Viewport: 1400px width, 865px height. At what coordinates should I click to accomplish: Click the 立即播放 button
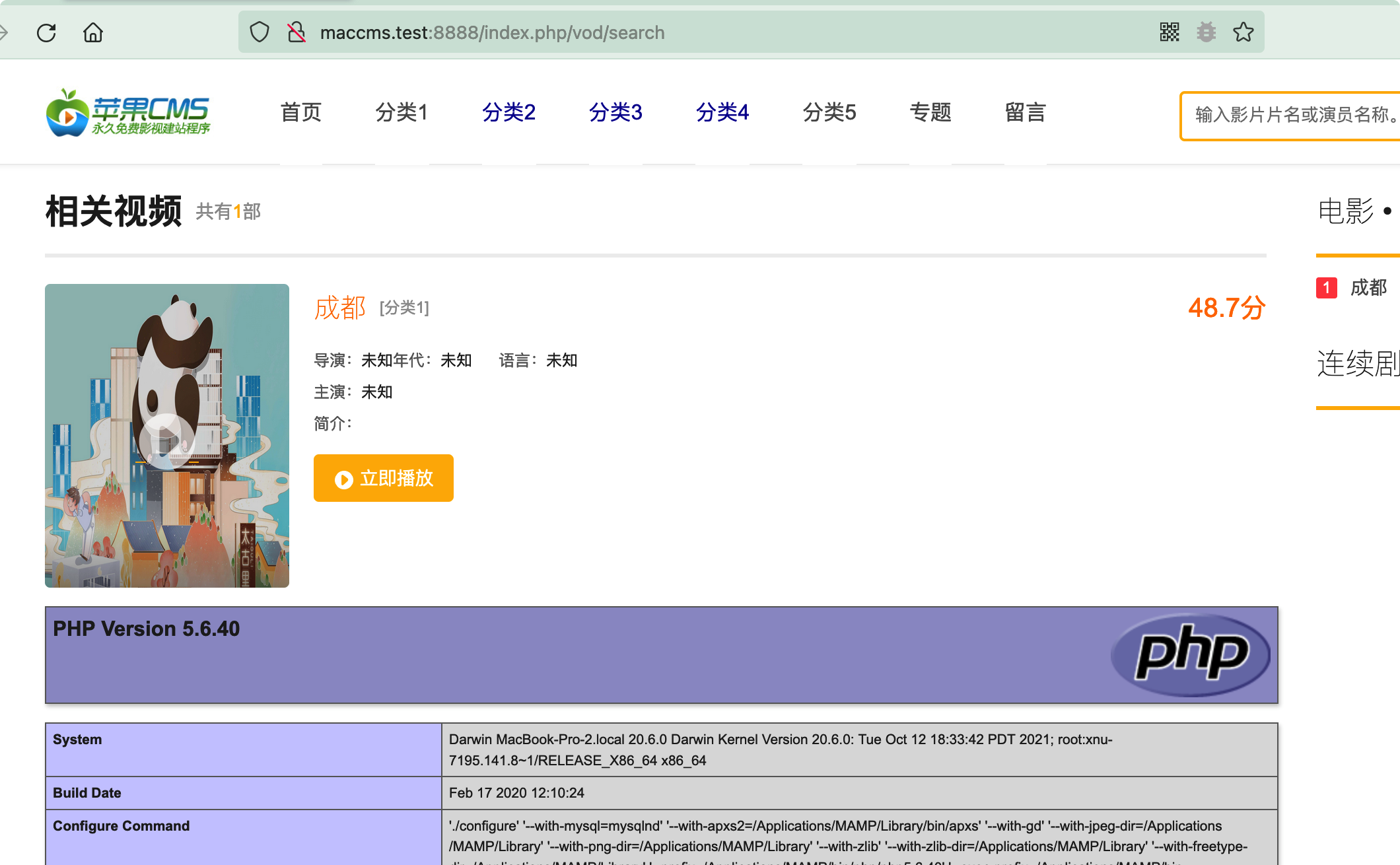tap(384, 478)
